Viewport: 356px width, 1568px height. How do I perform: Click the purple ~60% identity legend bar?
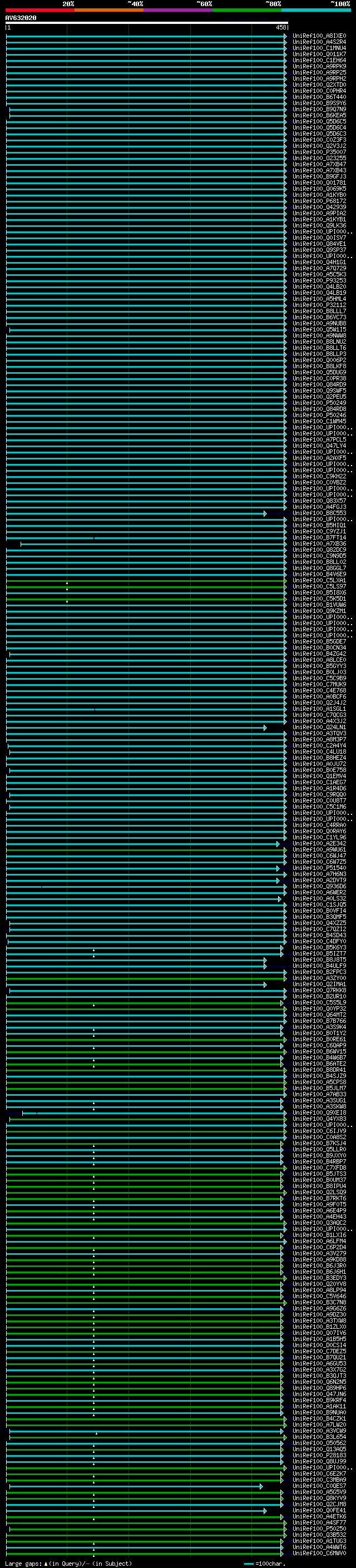pos(179,10)
